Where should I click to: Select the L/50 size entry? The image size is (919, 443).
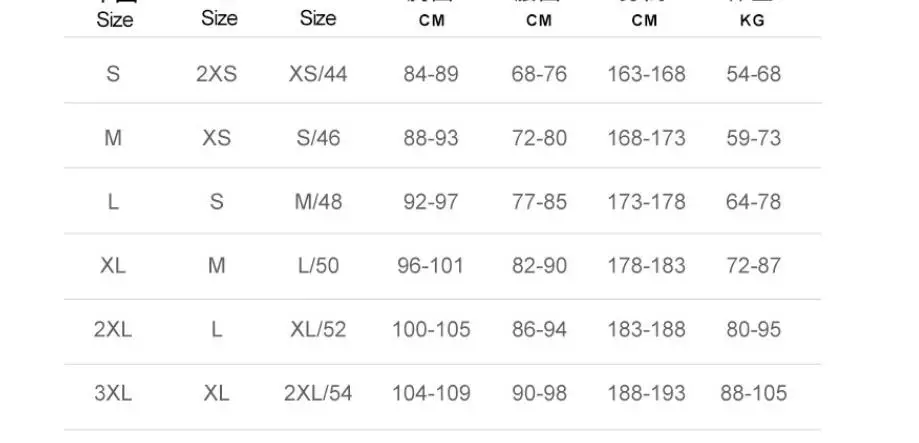tap(318, 266)
